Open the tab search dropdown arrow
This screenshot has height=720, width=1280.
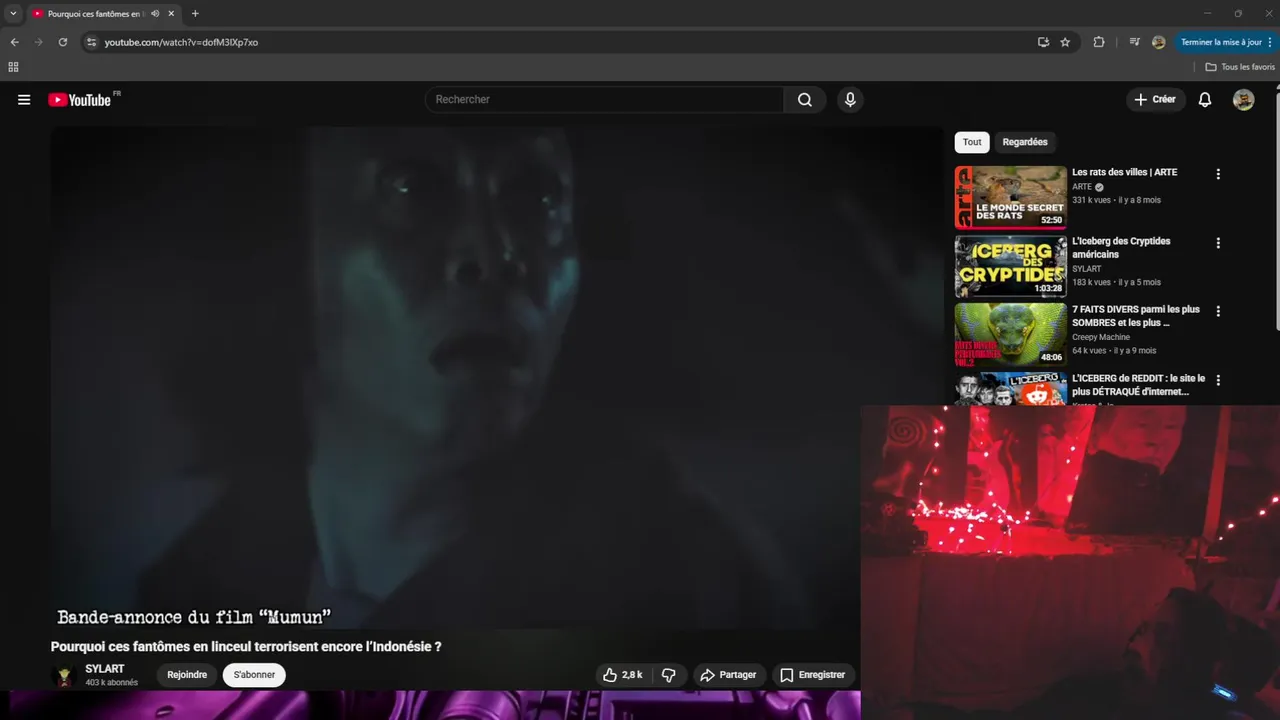pos(13,14)
